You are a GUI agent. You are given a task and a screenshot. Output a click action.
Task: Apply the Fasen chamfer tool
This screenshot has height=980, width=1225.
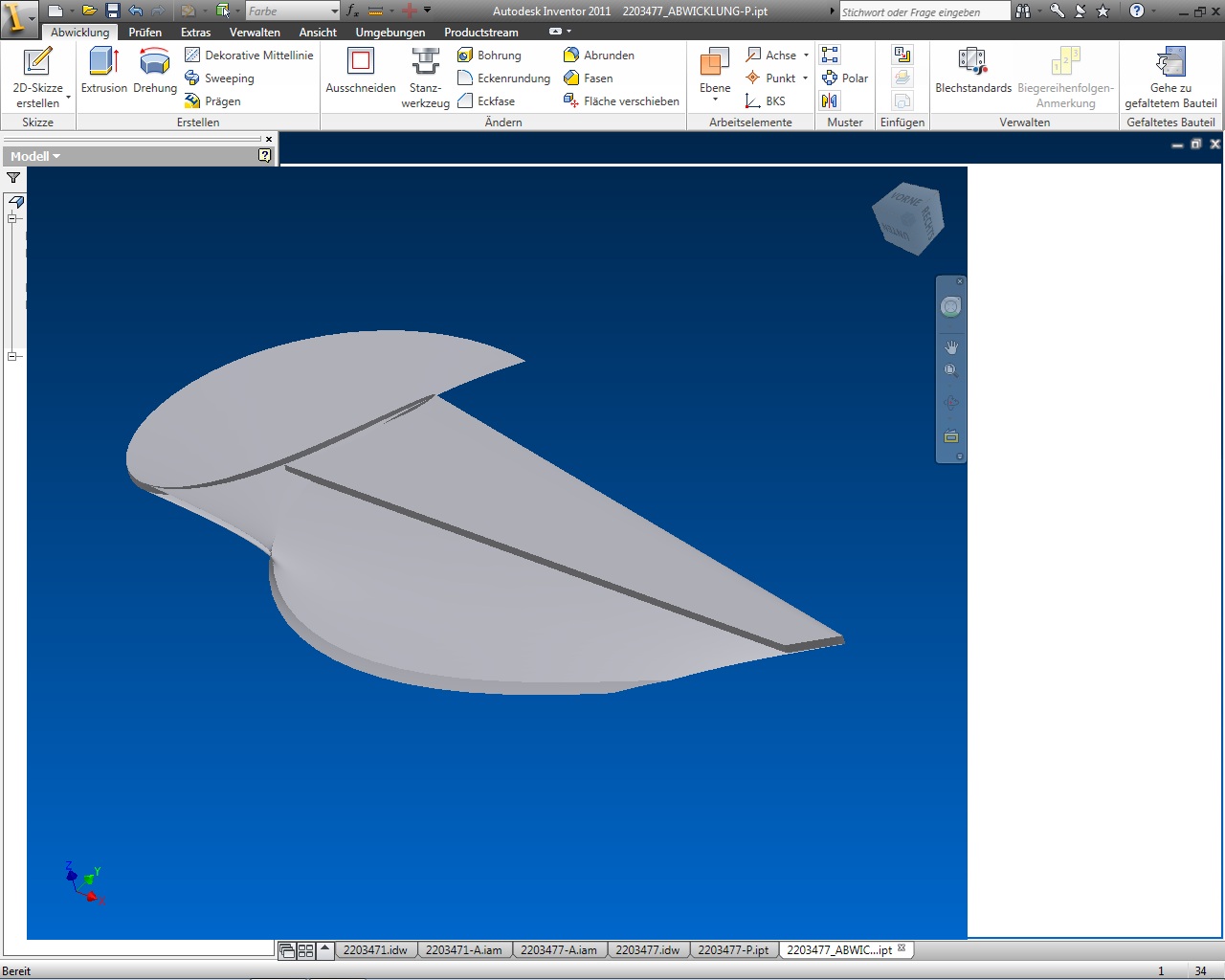tap(589, 78)
